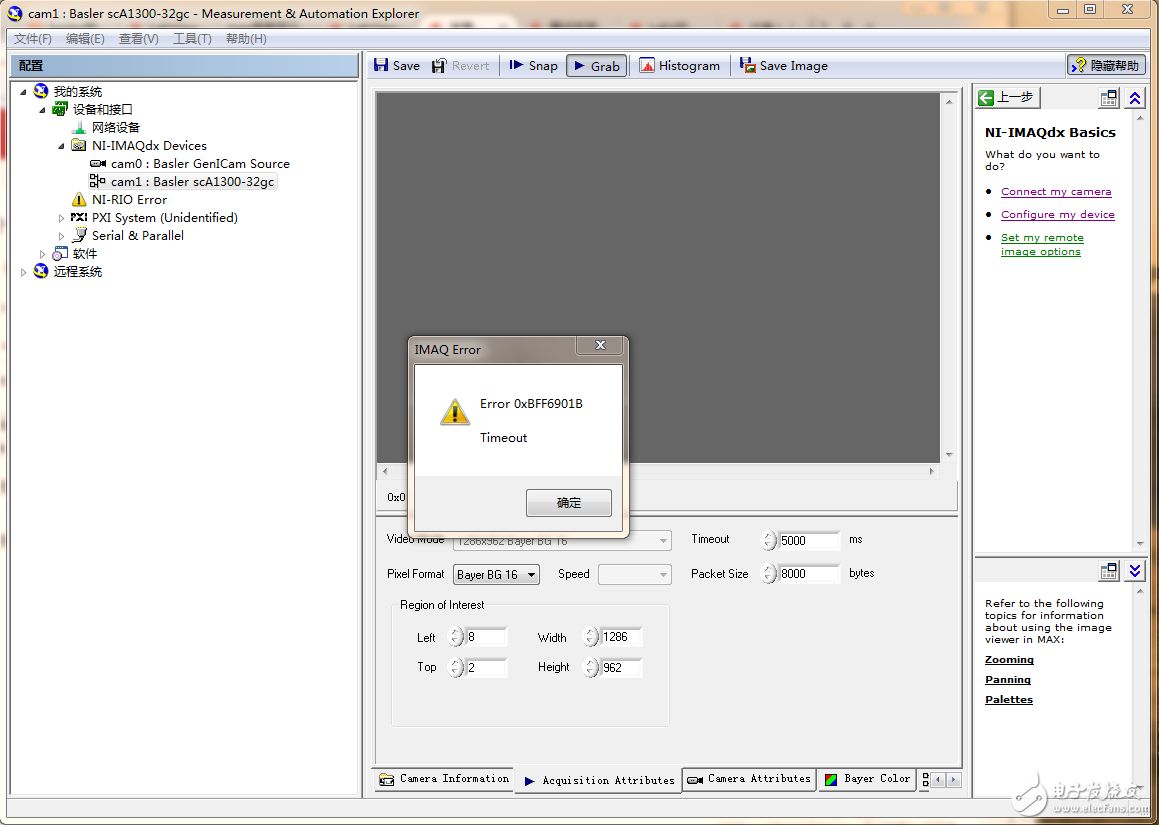
Task: Collapse the upper help pane with double chevron
Action: tap(1135, 98)
